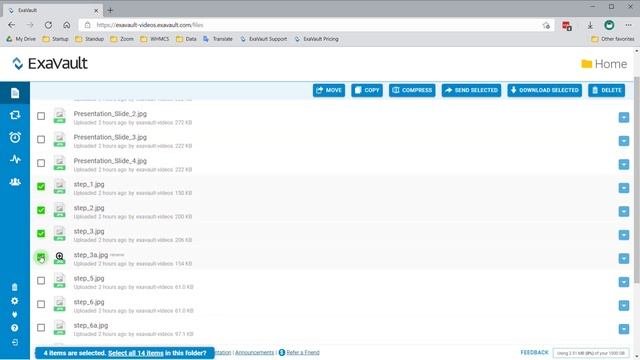The height and width of the screenshot is (360, 640).
Task: Open dropdown menu for step_6a.jpg
Action: tap(624, 329)
